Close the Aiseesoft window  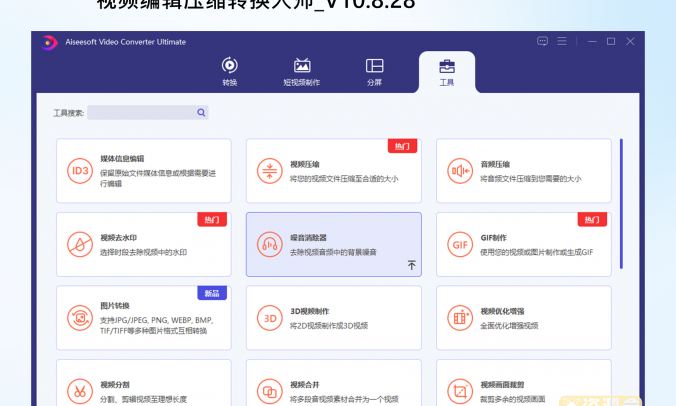tap(630, 41)
